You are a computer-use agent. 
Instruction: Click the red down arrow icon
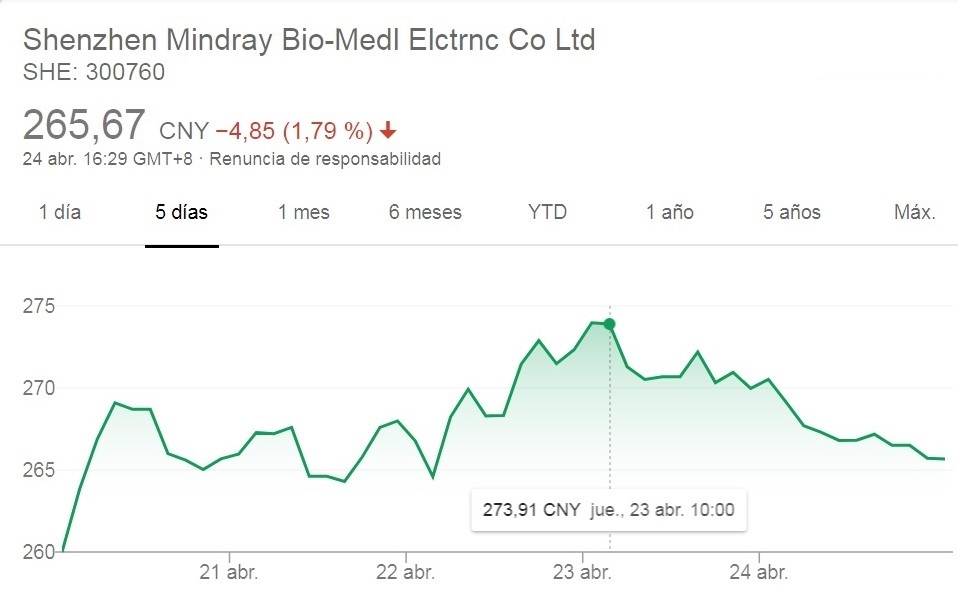tap(389, 131)
